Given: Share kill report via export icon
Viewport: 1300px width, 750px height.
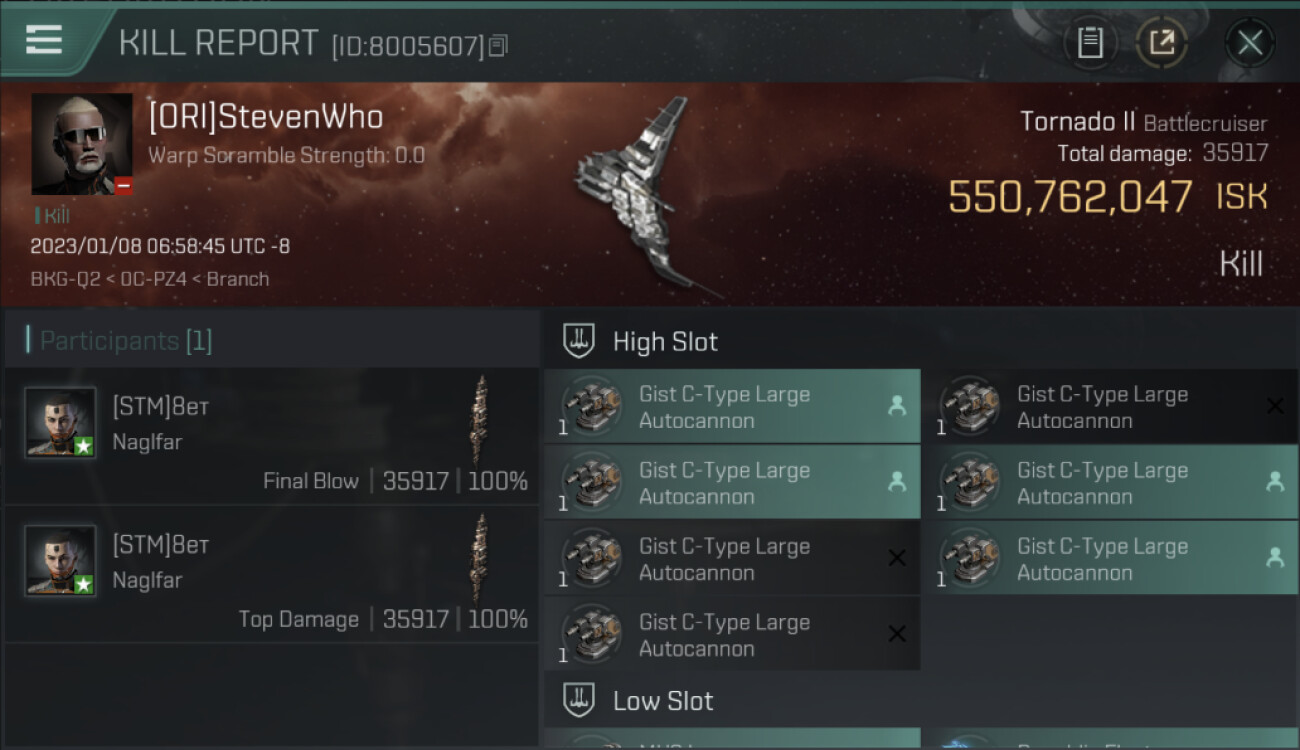Looking at the screenshot, I should [x=1162, y=43].
